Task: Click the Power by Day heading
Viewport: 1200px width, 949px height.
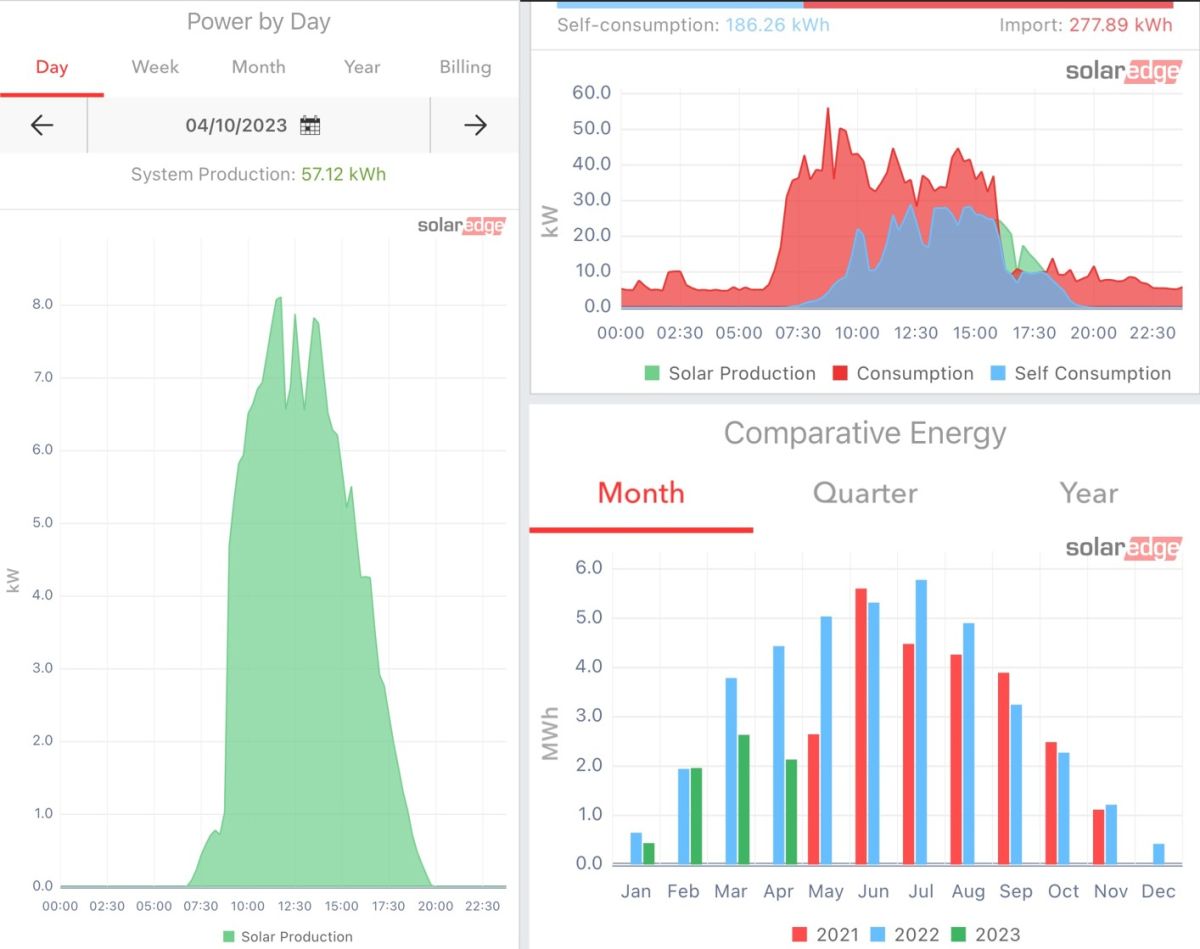Action: 259,22
